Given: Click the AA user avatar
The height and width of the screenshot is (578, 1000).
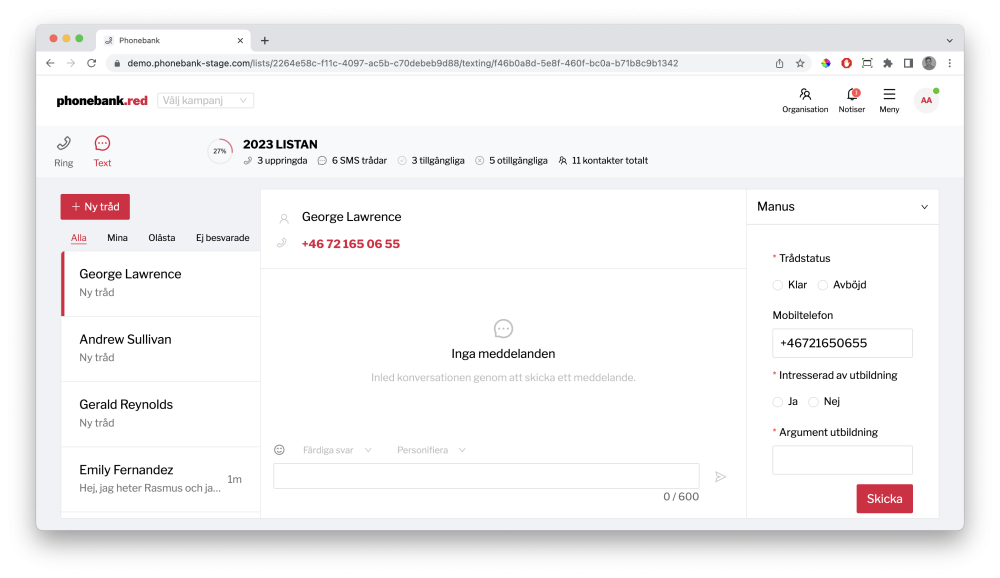Looking at the screenshot, I should pyautogui.click(x=926, y=100).
